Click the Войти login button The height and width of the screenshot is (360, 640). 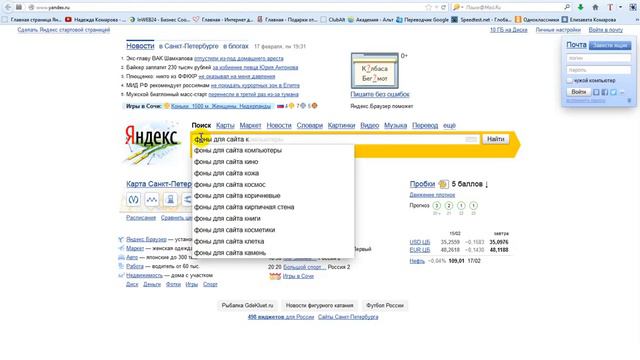[578, 92]
